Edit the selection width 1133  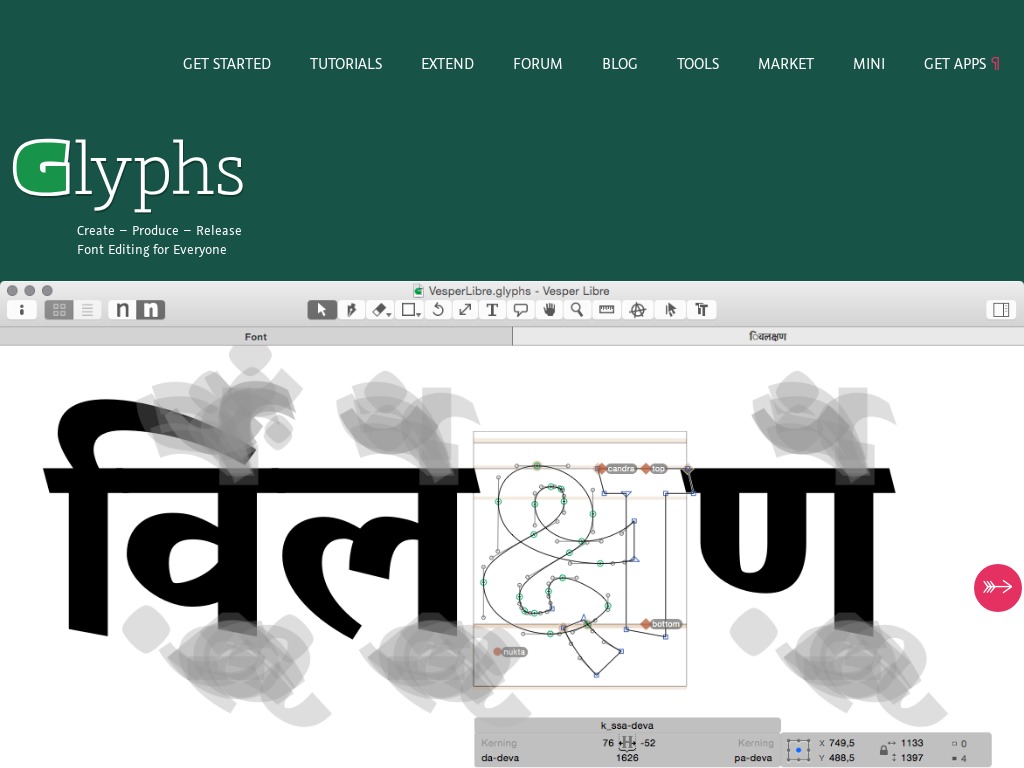[912, 743]
